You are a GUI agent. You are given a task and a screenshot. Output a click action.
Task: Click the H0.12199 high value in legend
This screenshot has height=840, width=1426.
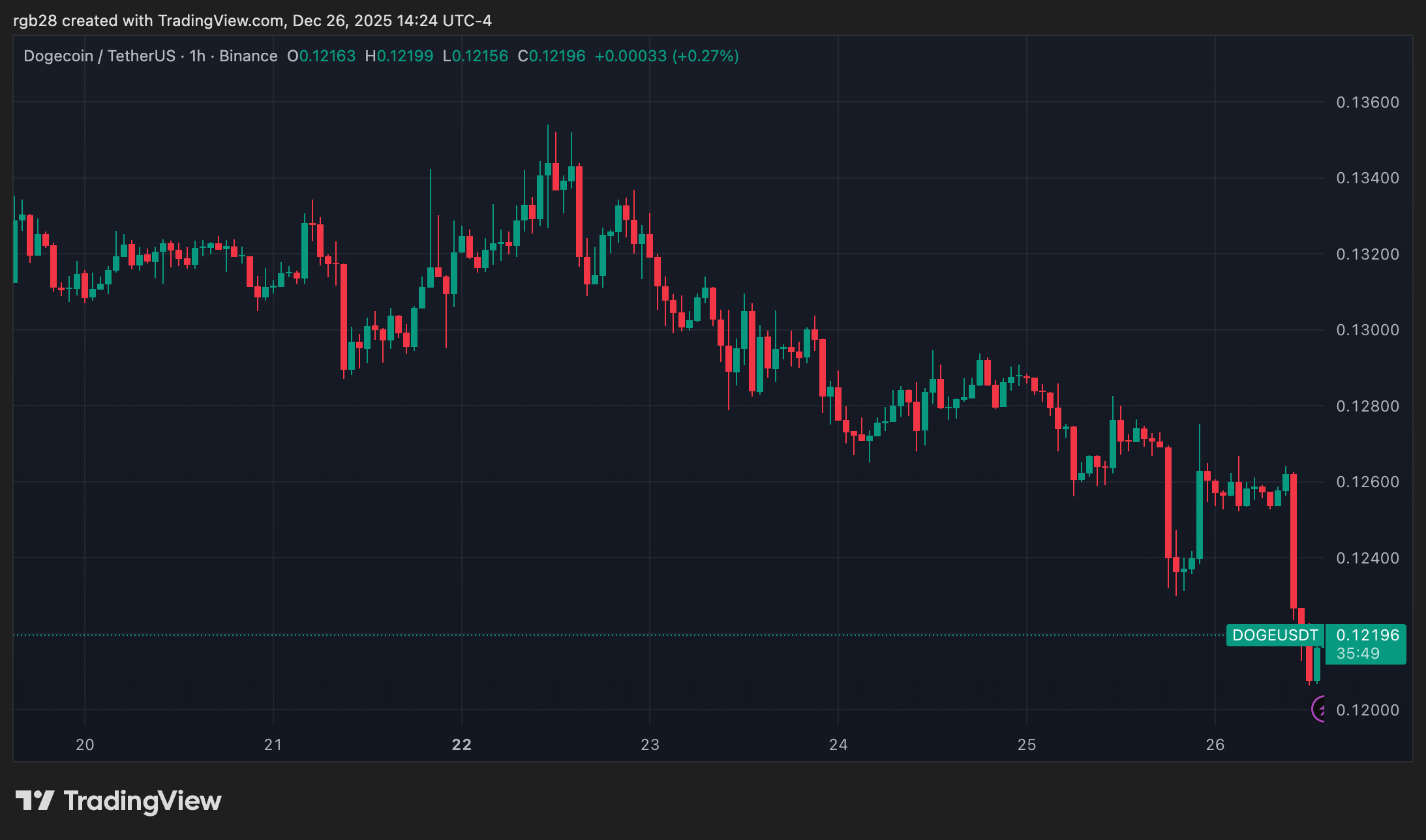tap(399, 55)
